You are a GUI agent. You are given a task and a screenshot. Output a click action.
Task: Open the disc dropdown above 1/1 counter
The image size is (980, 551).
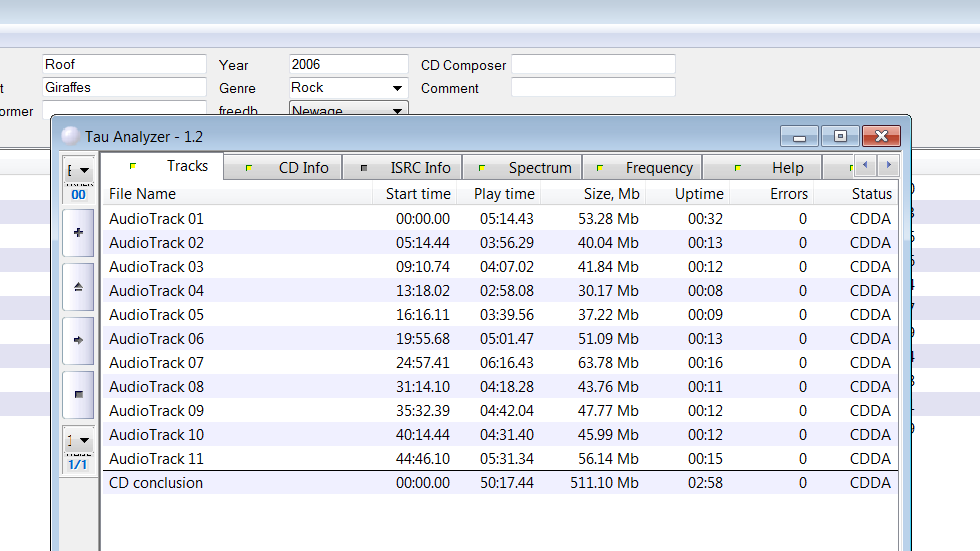point(79,440)
